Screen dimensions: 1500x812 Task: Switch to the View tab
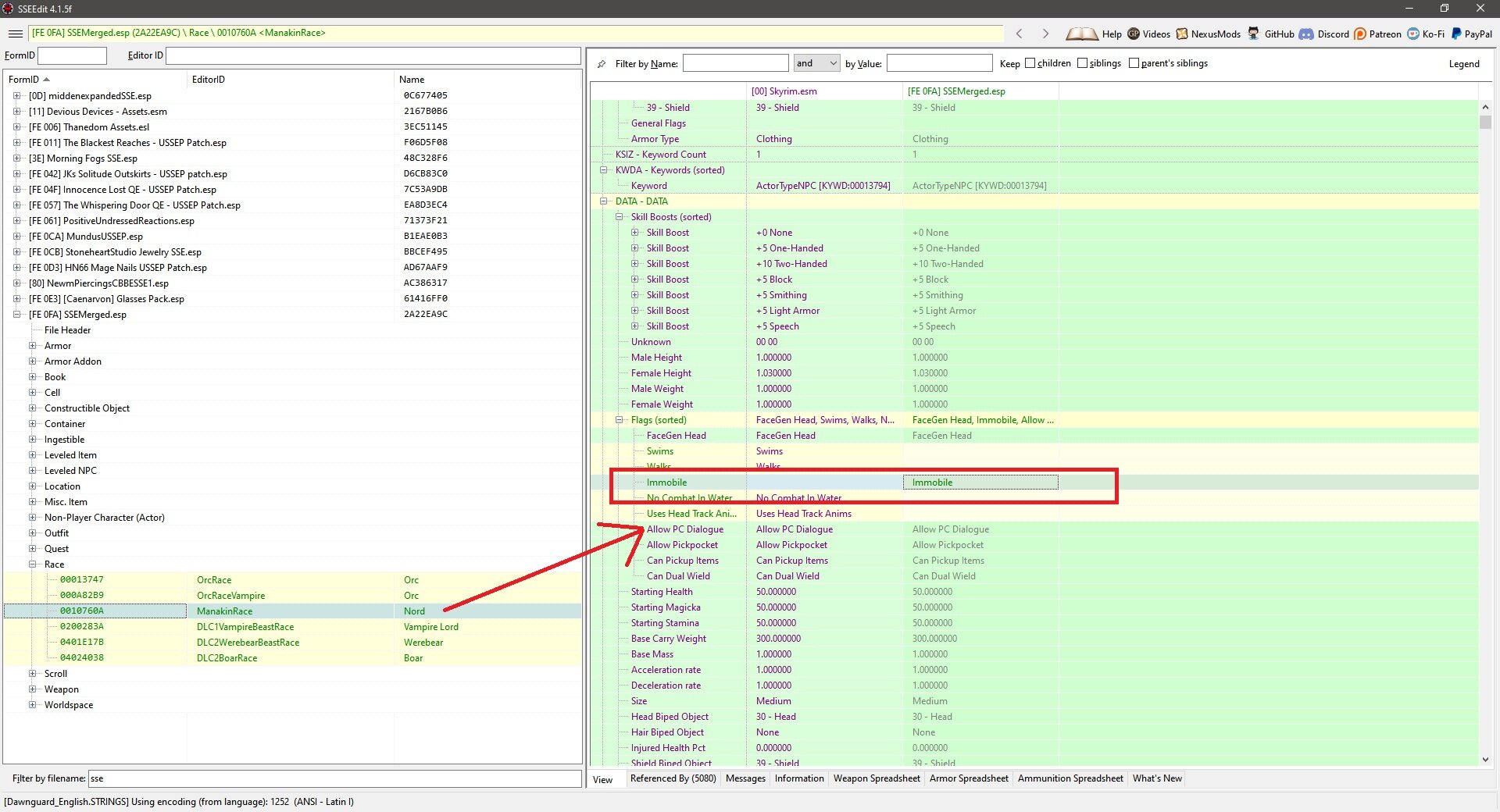[603, 779]
